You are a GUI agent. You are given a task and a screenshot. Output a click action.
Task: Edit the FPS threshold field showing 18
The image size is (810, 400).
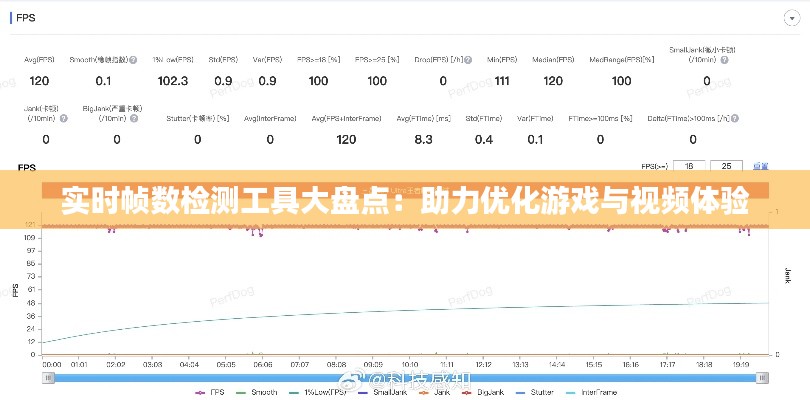689,166
